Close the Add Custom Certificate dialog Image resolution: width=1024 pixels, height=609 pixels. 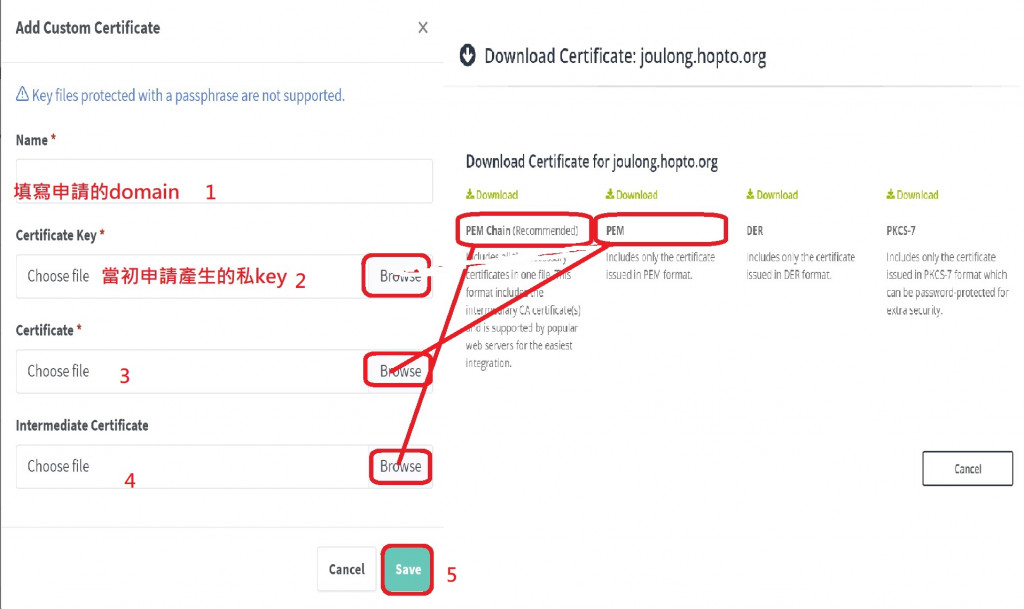click(x=423, y=27)
